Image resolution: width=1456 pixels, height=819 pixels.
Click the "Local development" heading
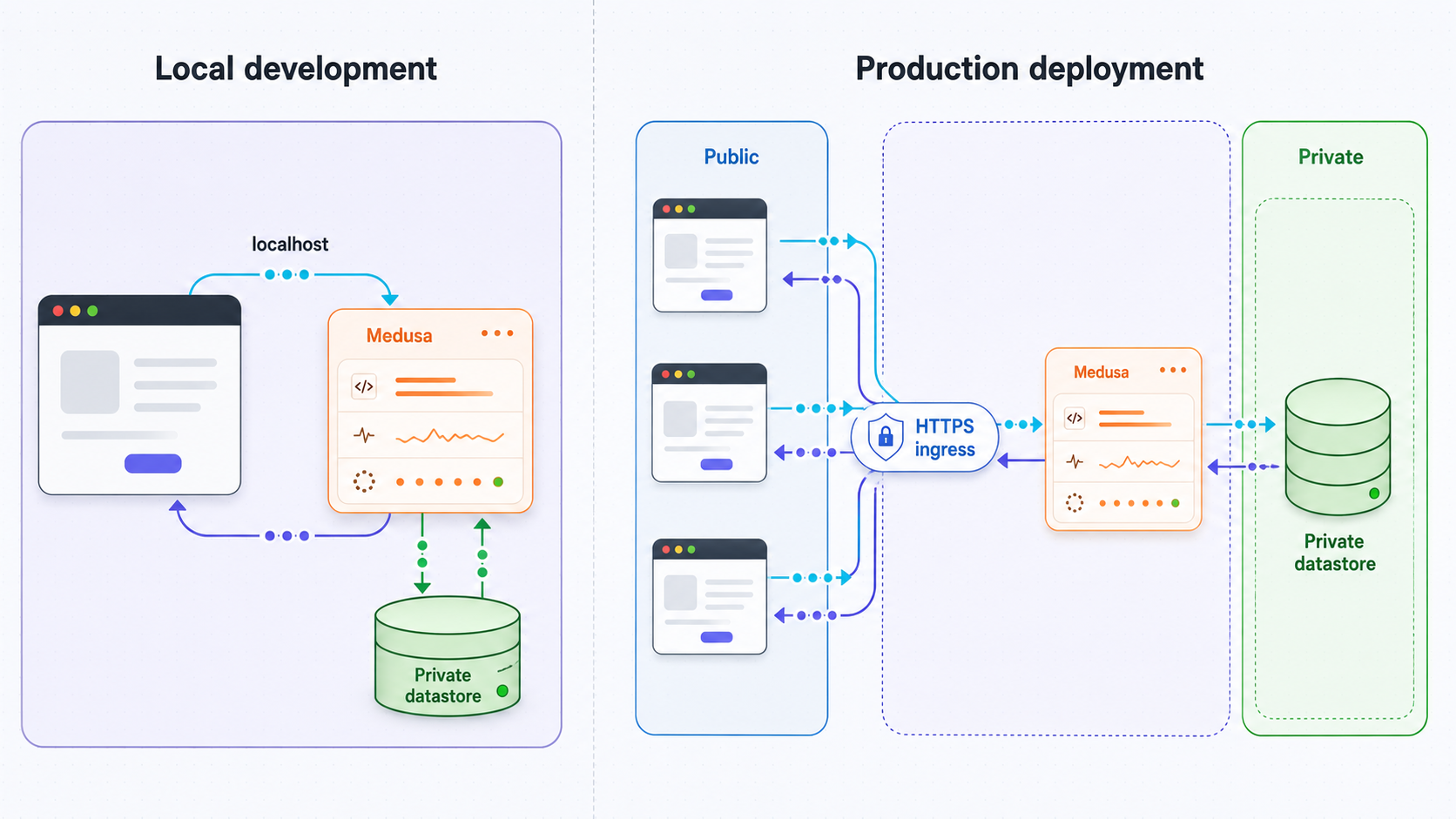coord(296,69)
